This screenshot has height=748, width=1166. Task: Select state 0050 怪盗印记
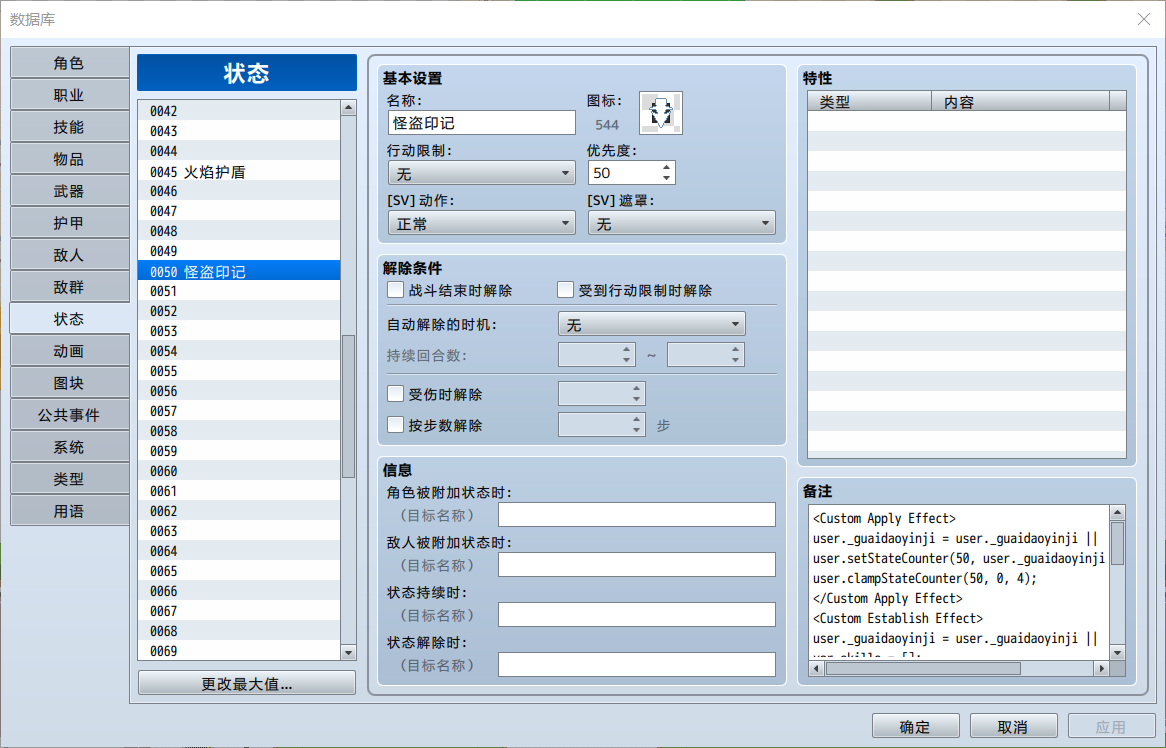239,271
